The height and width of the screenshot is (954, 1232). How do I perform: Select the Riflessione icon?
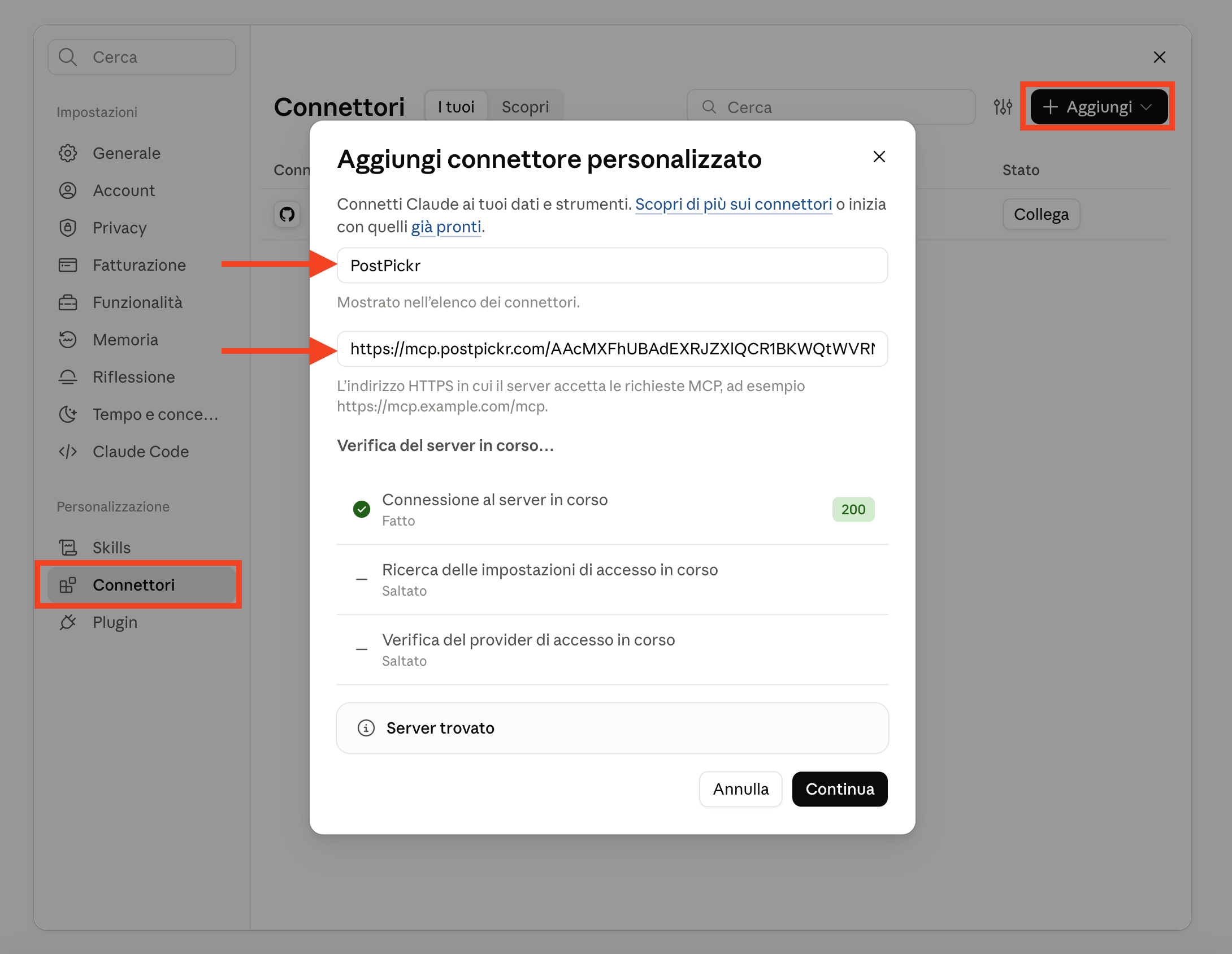pyautogui.click(x=68, y=377)
